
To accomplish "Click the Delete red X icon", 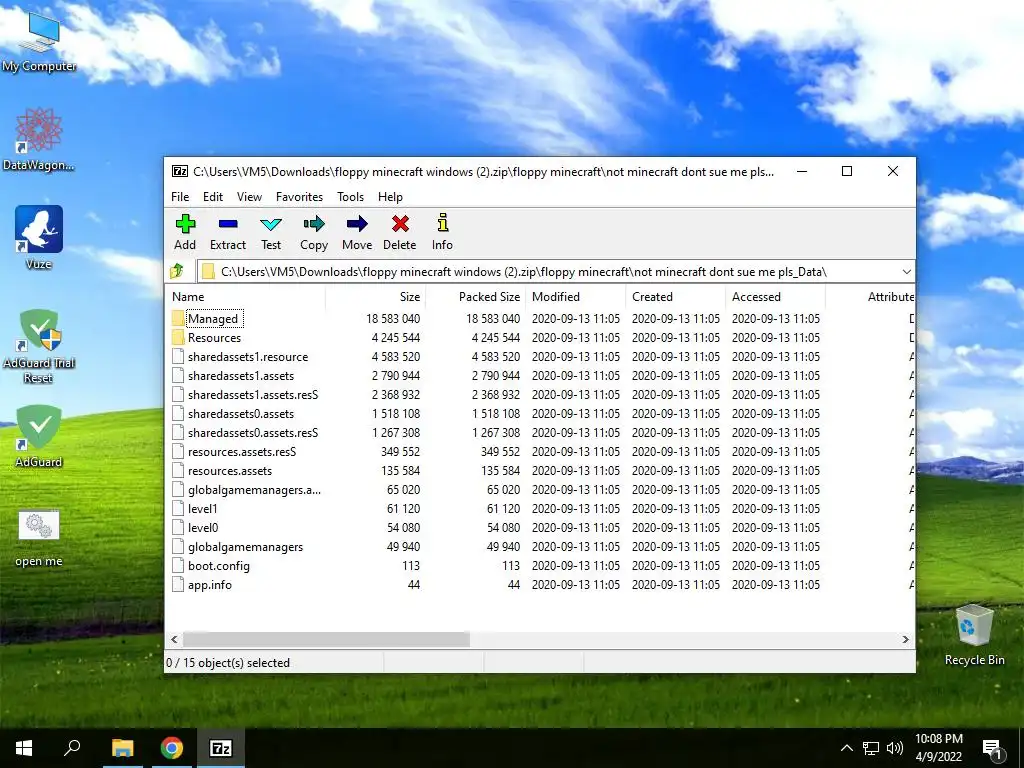I will pos(400,224).
